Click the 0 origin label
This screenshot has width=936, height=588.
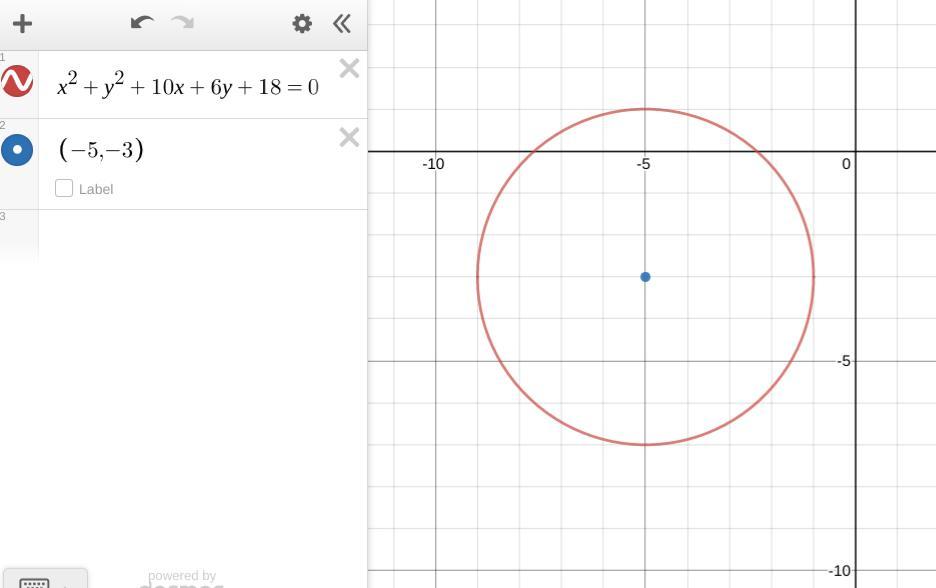pos(846,164)
